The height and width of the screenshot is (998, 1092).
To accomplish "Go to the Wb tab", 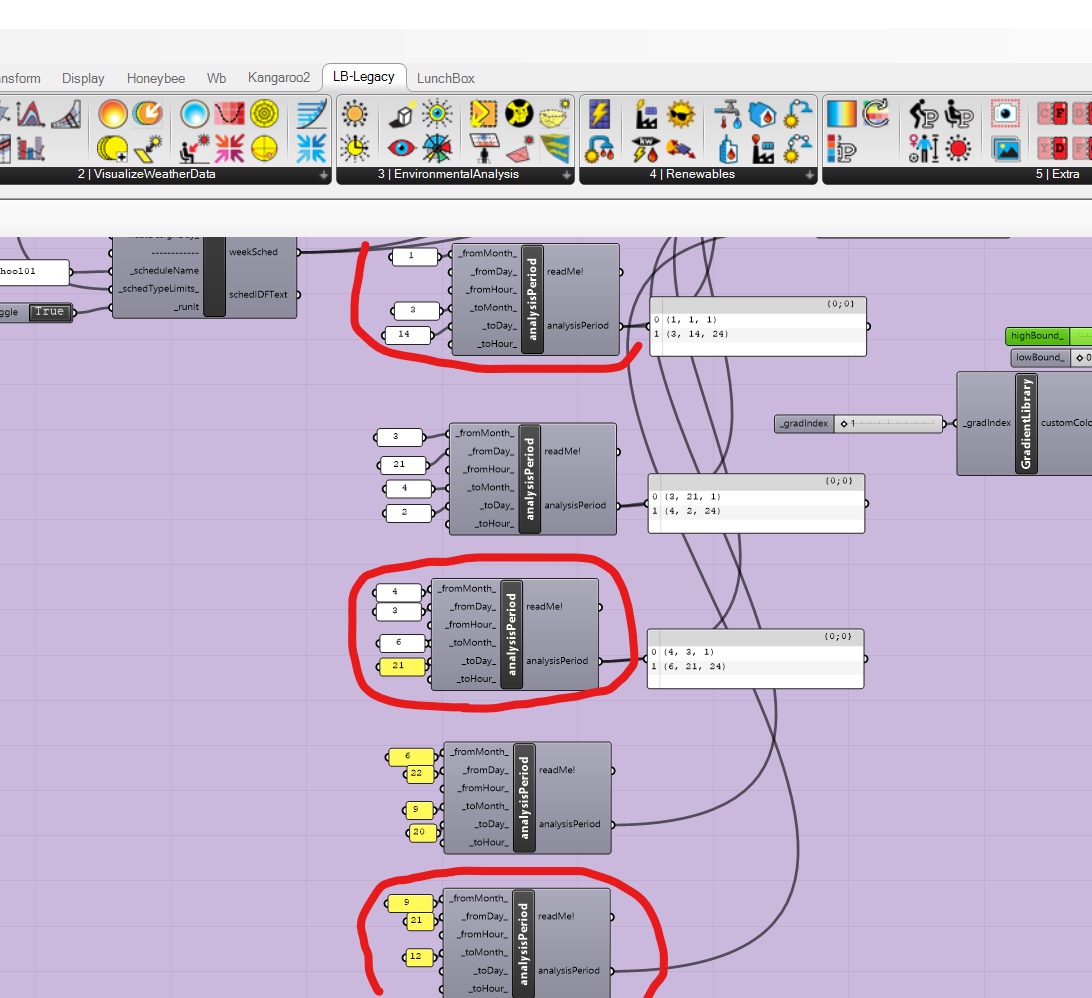I will [217, 79].
